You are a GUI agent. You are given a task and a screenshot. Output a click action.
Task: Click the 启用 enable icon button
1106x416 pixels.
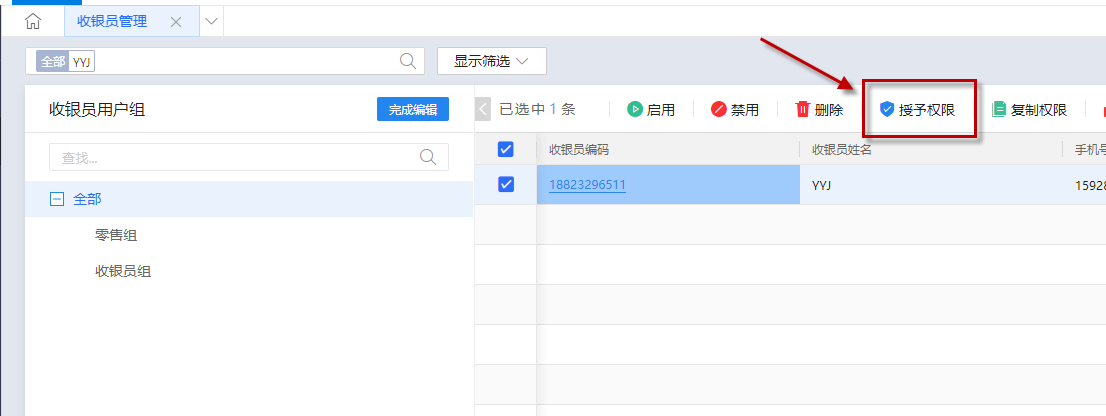pyautogui.click(x=650, y=110)
